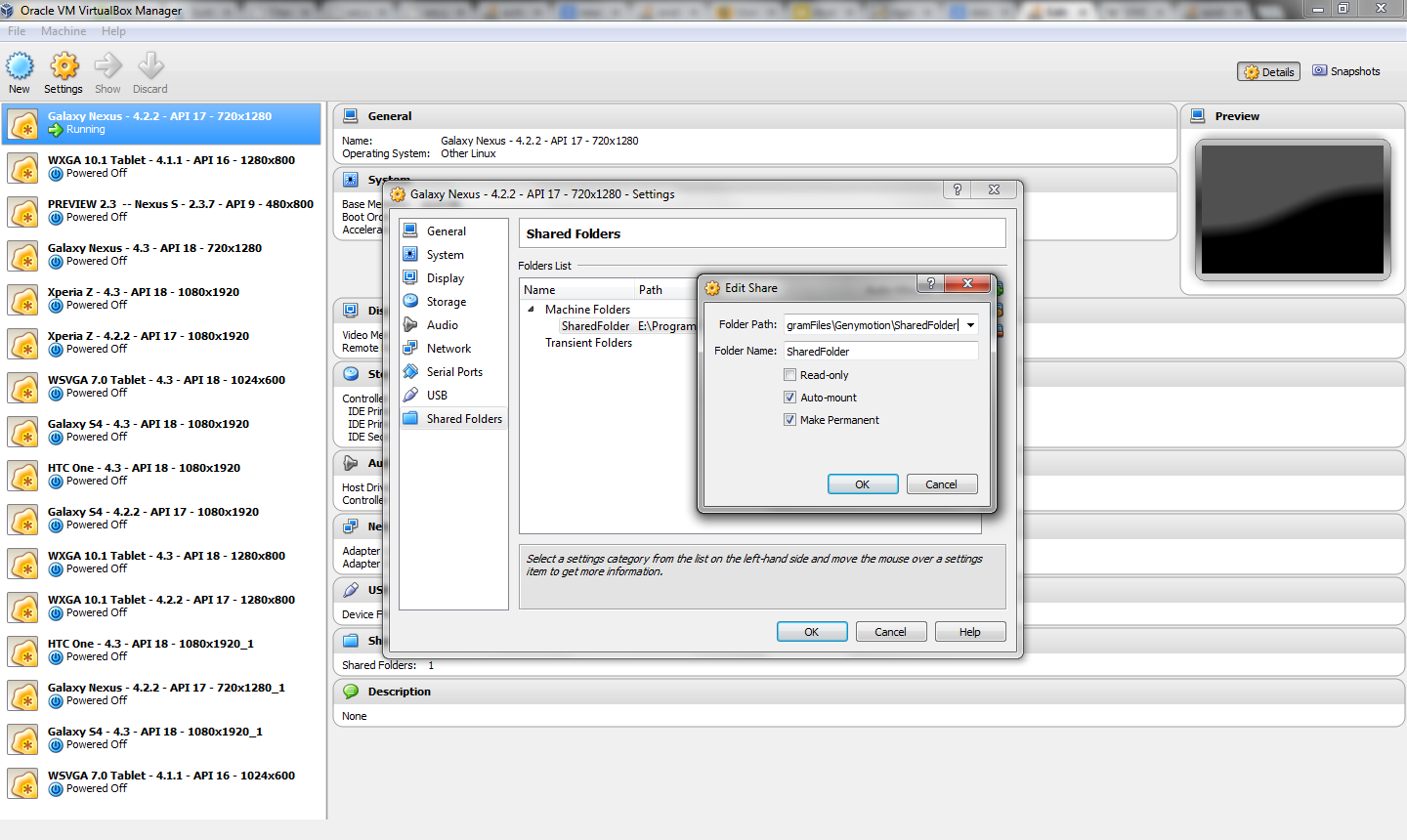Select the USB category icon in Settings

coord(411,395)
